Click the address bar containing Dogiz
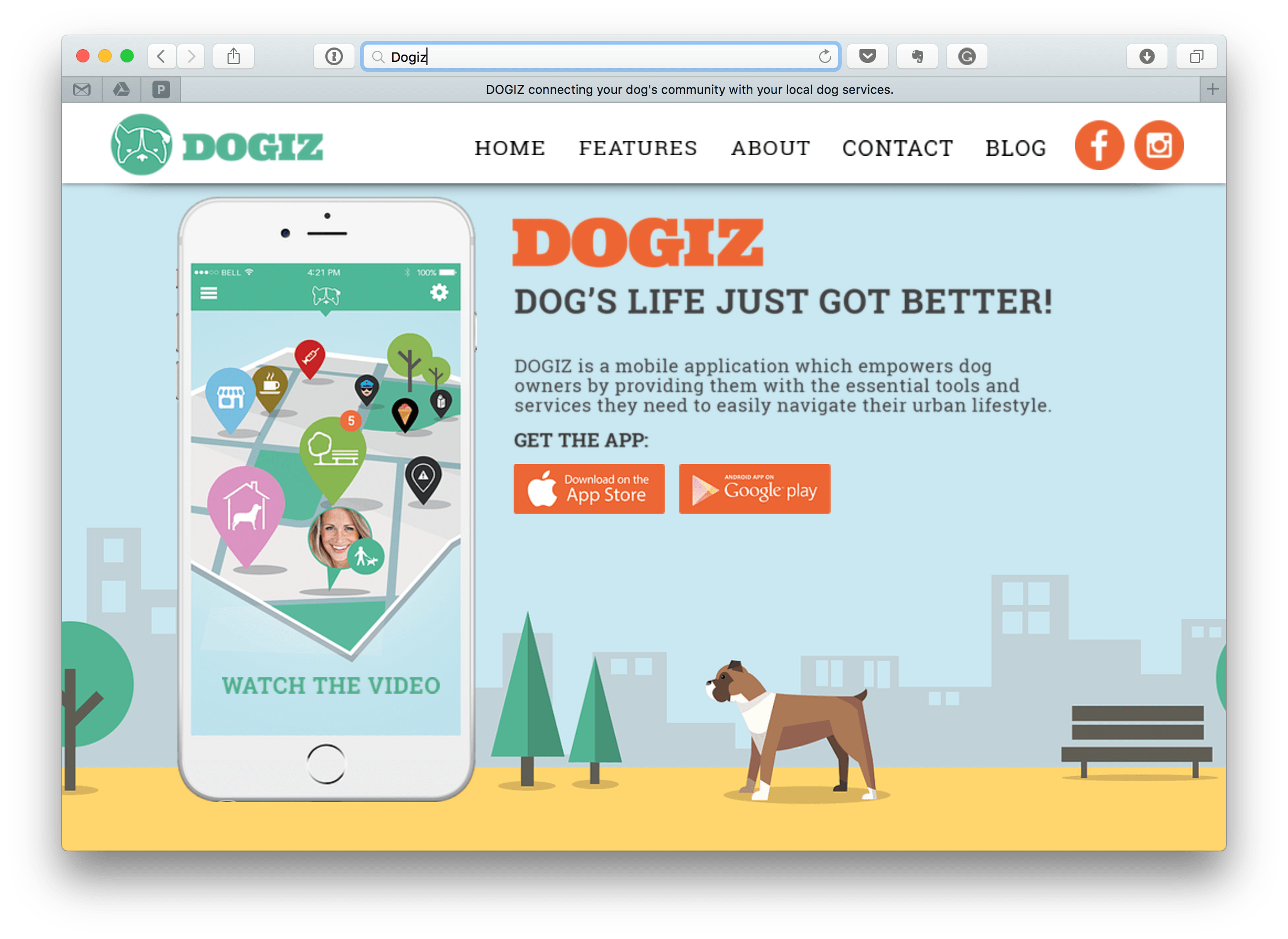The height and width of the screenshot is (939, 1288). (600, 56)
